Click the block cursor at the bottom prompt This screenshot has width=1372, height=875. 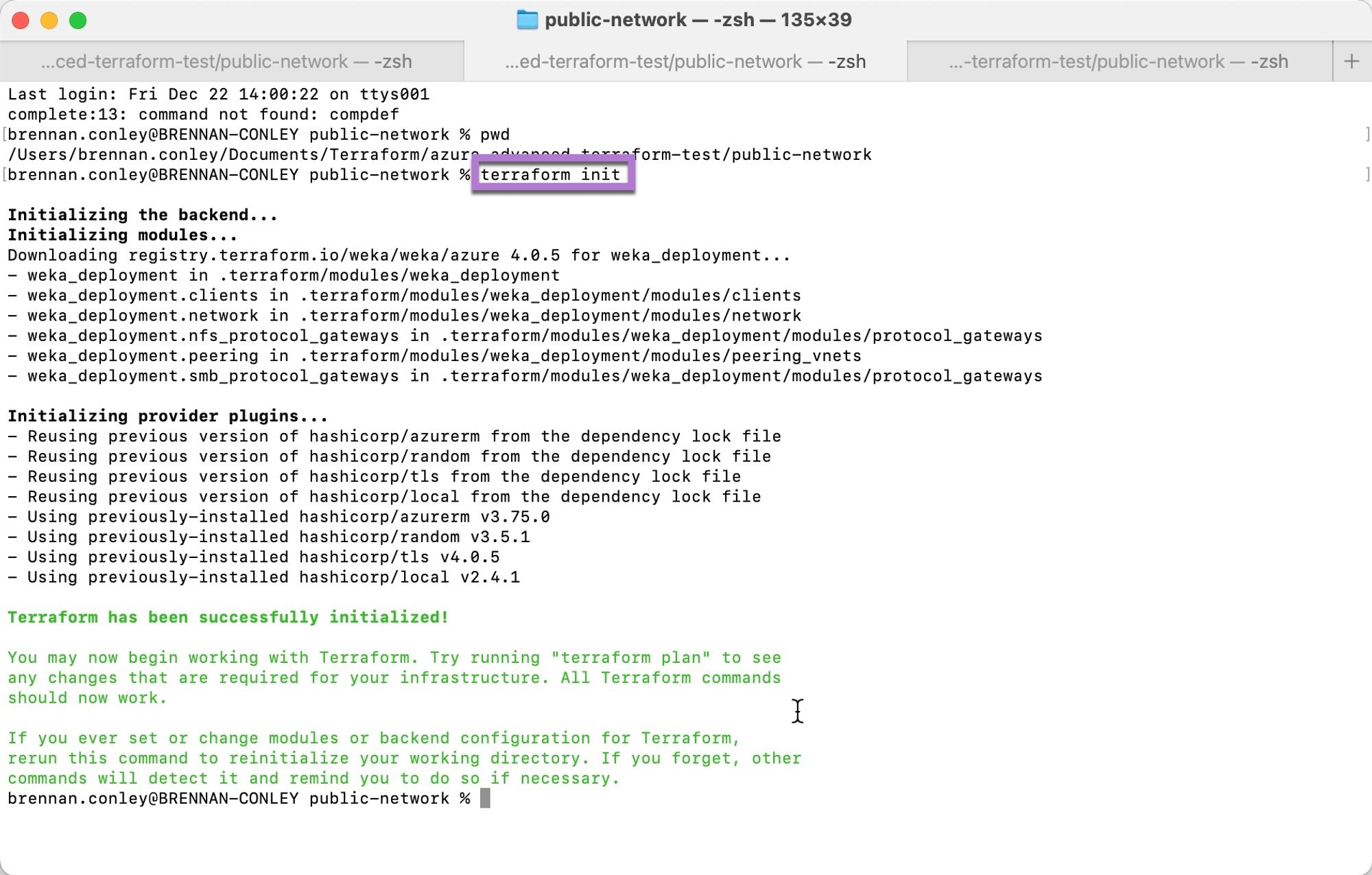click(x=485, y=798)
